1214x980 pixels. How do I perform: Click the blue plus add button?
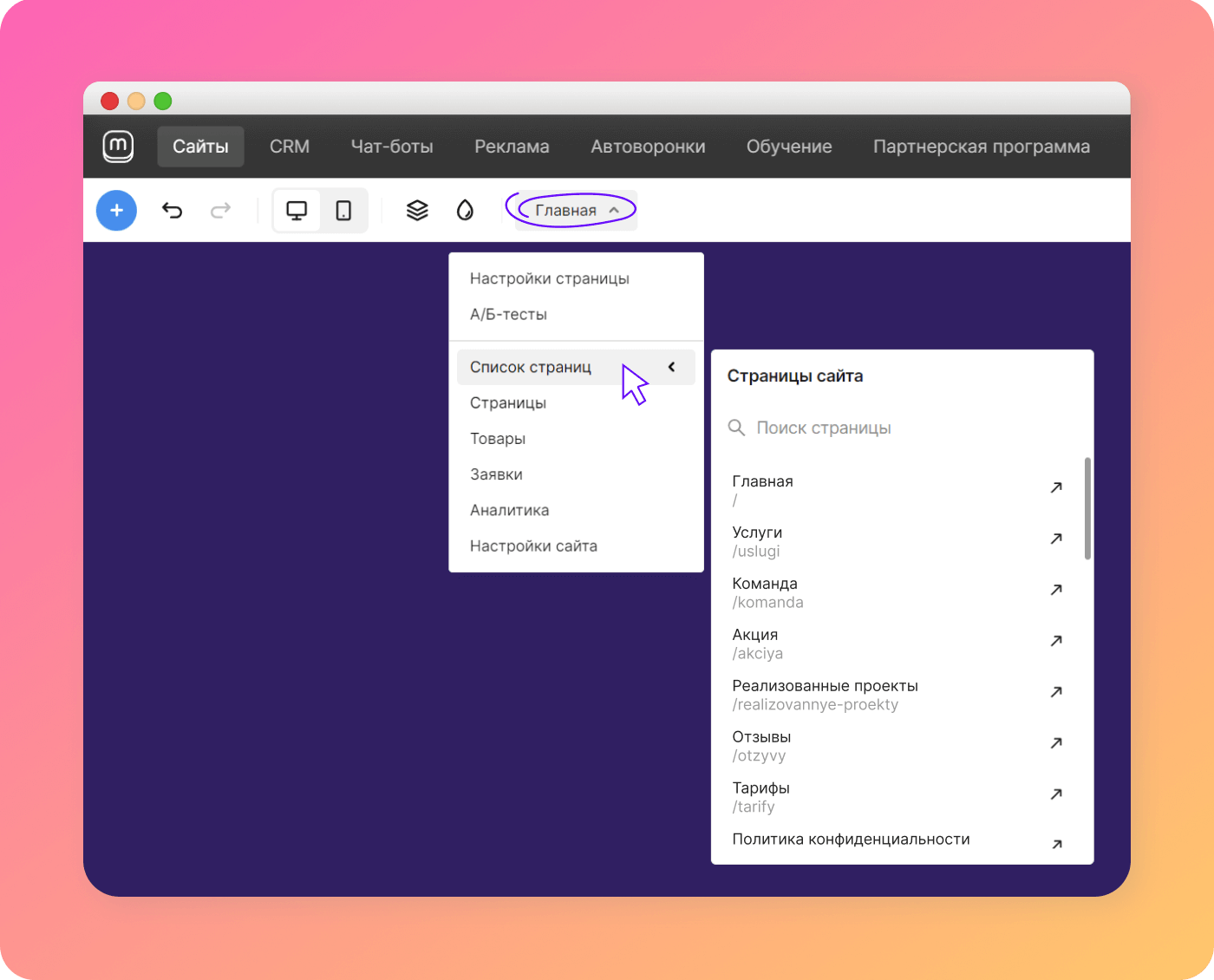coord(116,210)
